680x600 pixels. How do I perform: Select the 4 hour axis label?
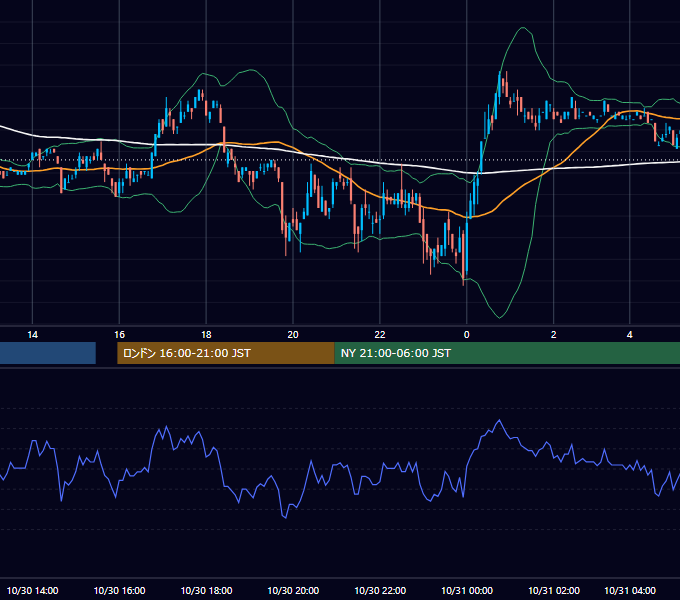[x=629, y=335]
